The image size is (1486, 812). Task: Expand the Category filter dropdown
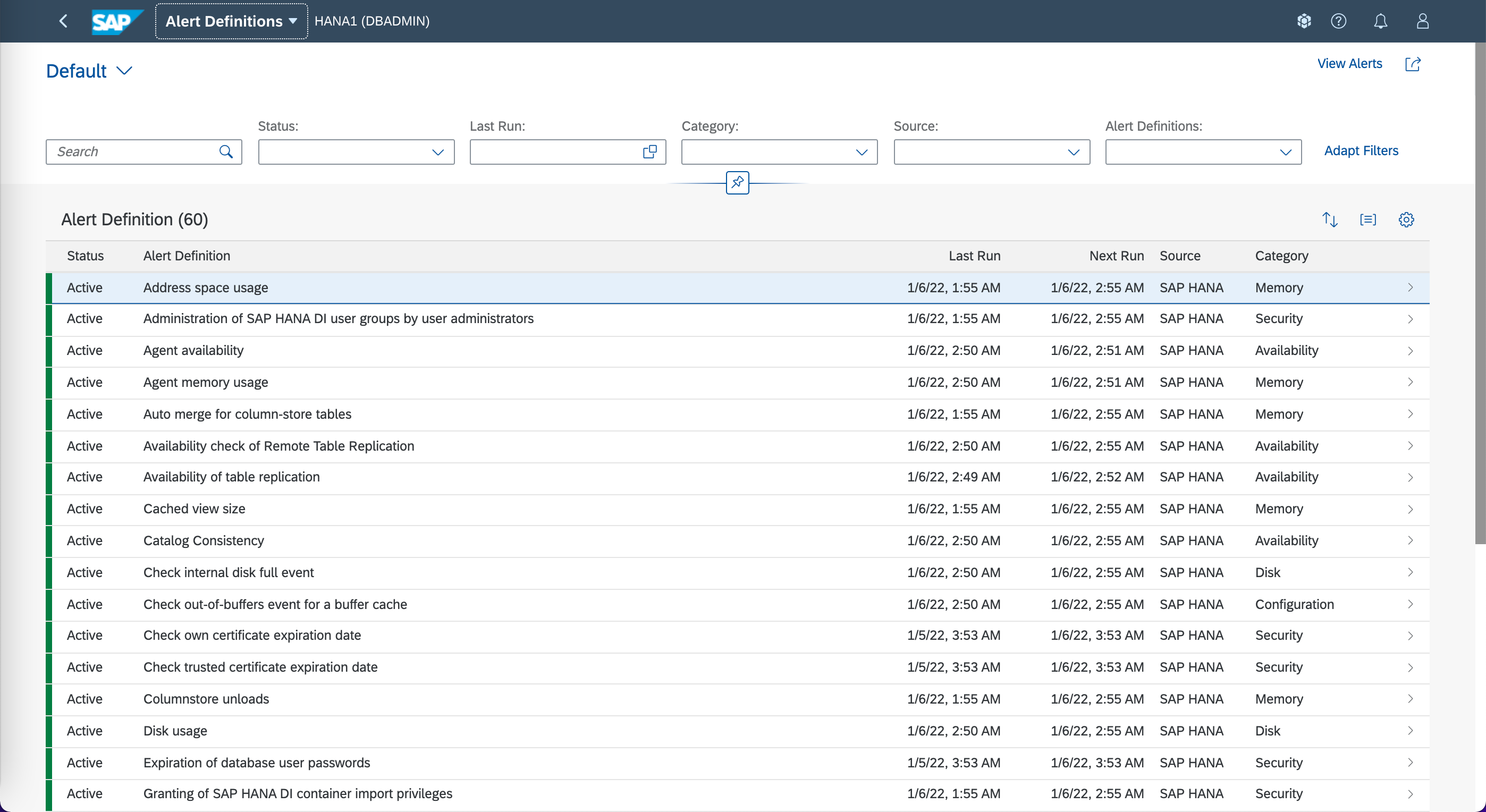point(862,152)
